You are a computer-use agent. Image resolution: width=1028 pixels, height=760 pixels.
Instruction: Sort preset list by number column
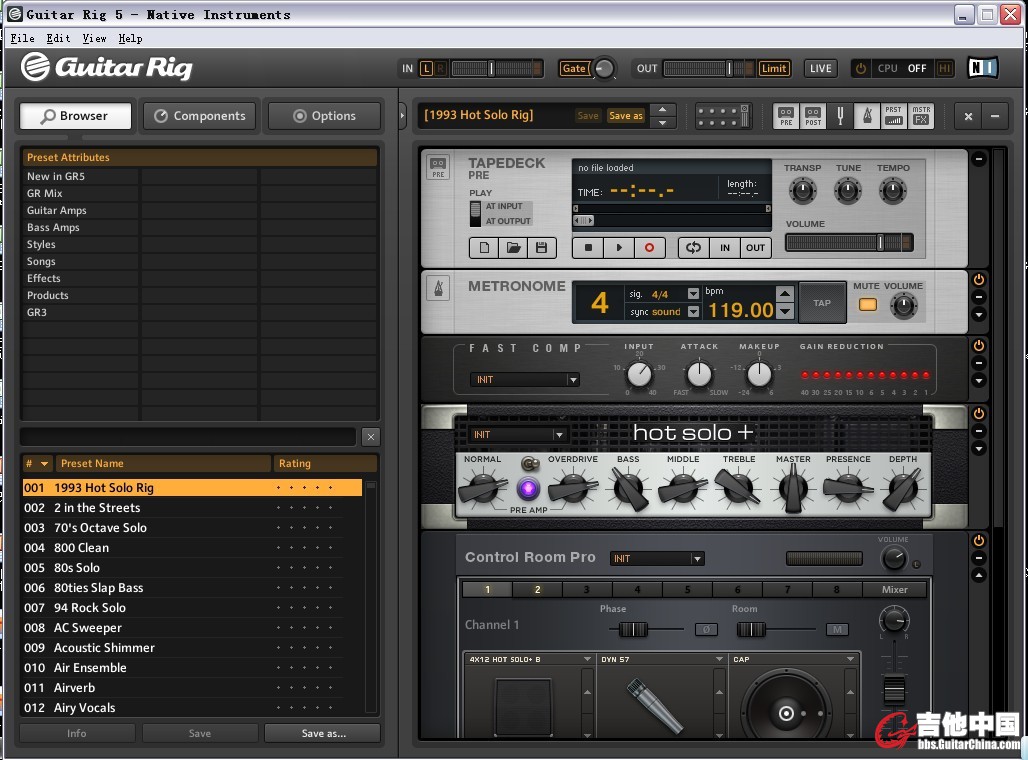tap(37, 464)
